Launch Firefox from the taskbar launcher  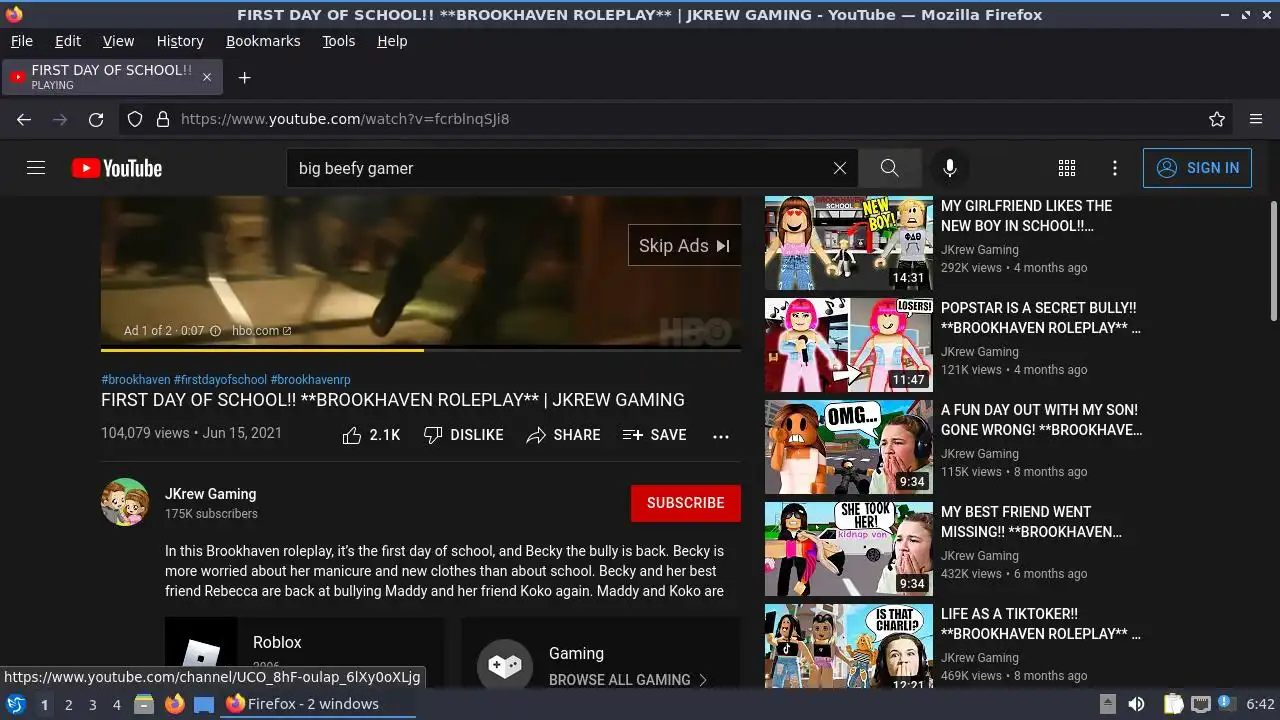pyautogui.click(x=174, y=704)
